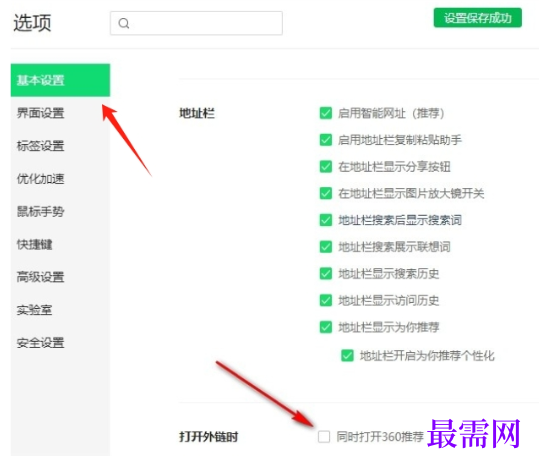The image size is (539, 465).
Task: Toggle 启用地址栏复制粘贴助手 checkbox
Action: tap(326, 140)
